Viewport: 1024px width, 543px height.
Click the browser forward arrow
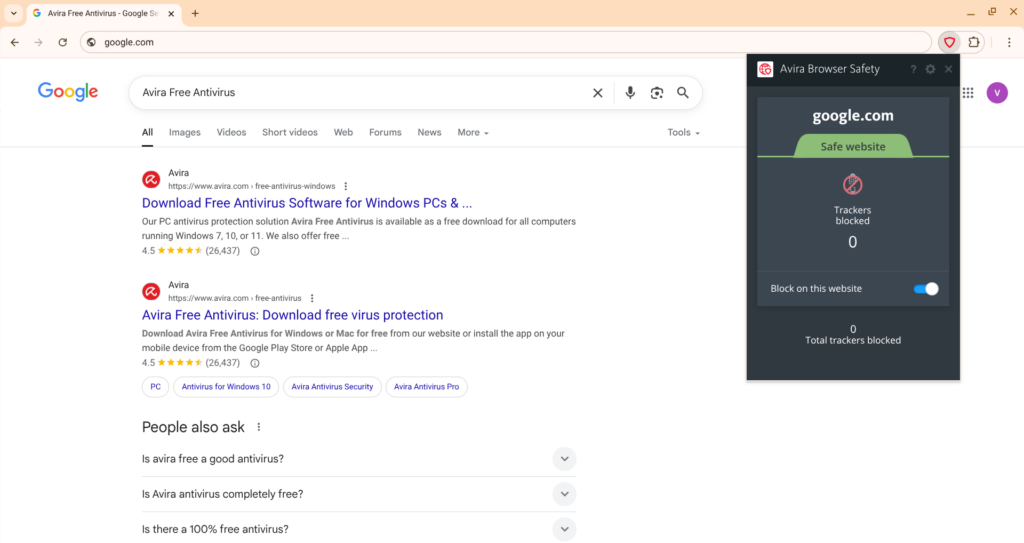pos(39,42)
